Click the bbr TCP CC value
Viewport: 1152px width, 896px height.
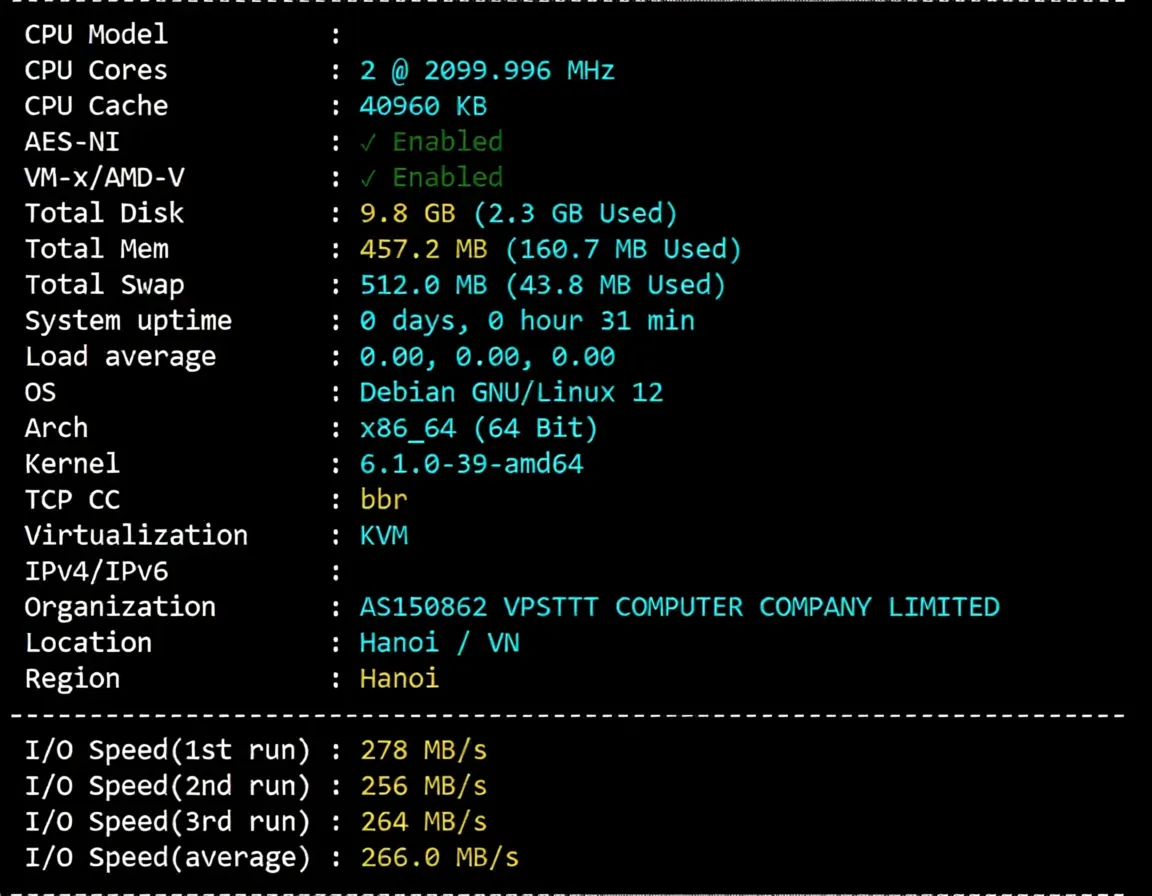click(x=383, y=499)
